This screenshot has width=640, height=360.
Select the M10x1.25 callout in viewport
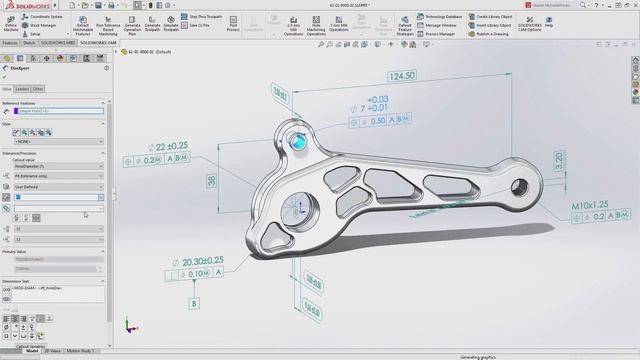tap(590, 205)
